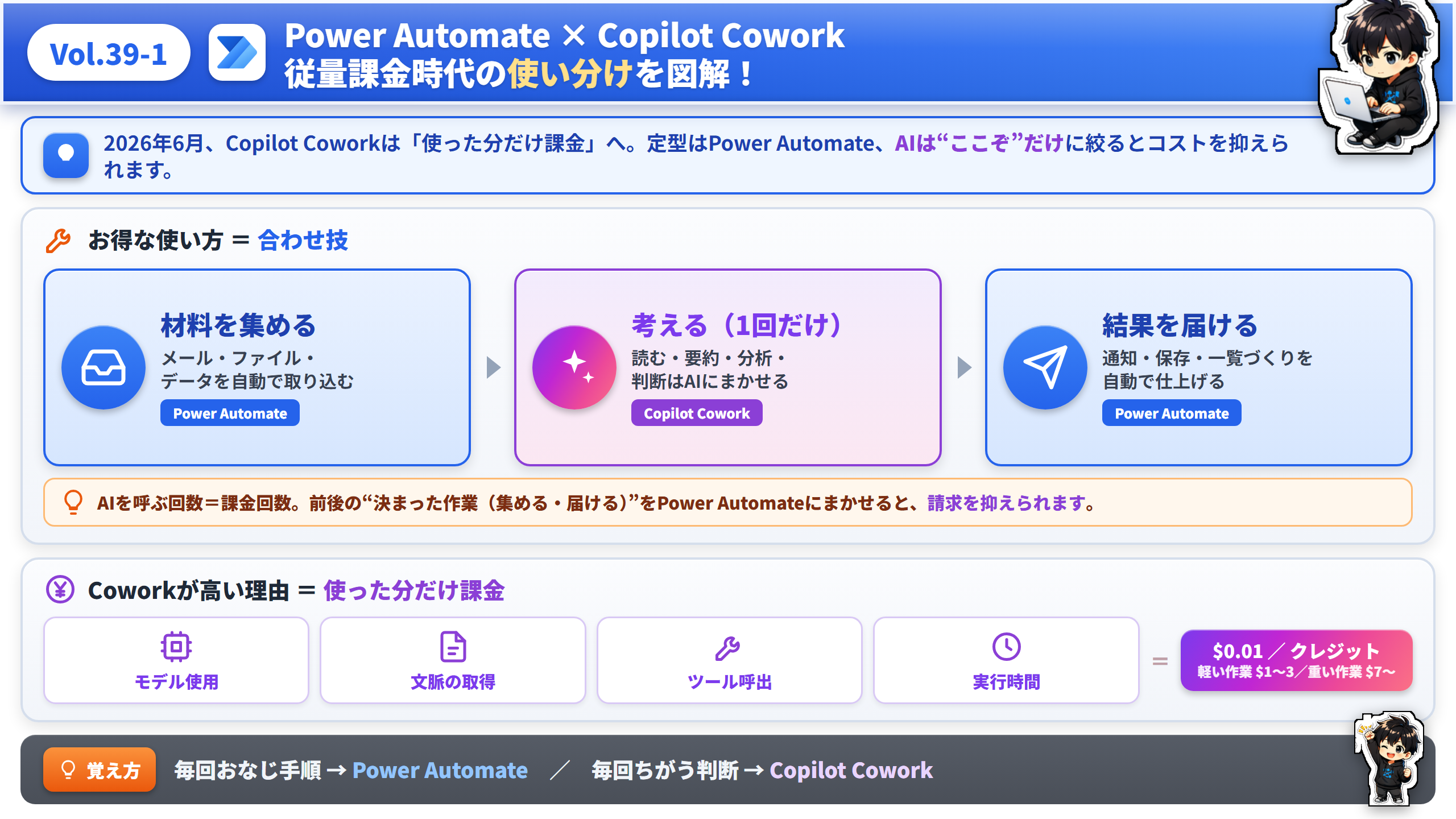The height and width of the screenshot is (819, 1456).
Task: Click the arrow between 考える and 結果を届ける
Action: (x=964, y=367)
